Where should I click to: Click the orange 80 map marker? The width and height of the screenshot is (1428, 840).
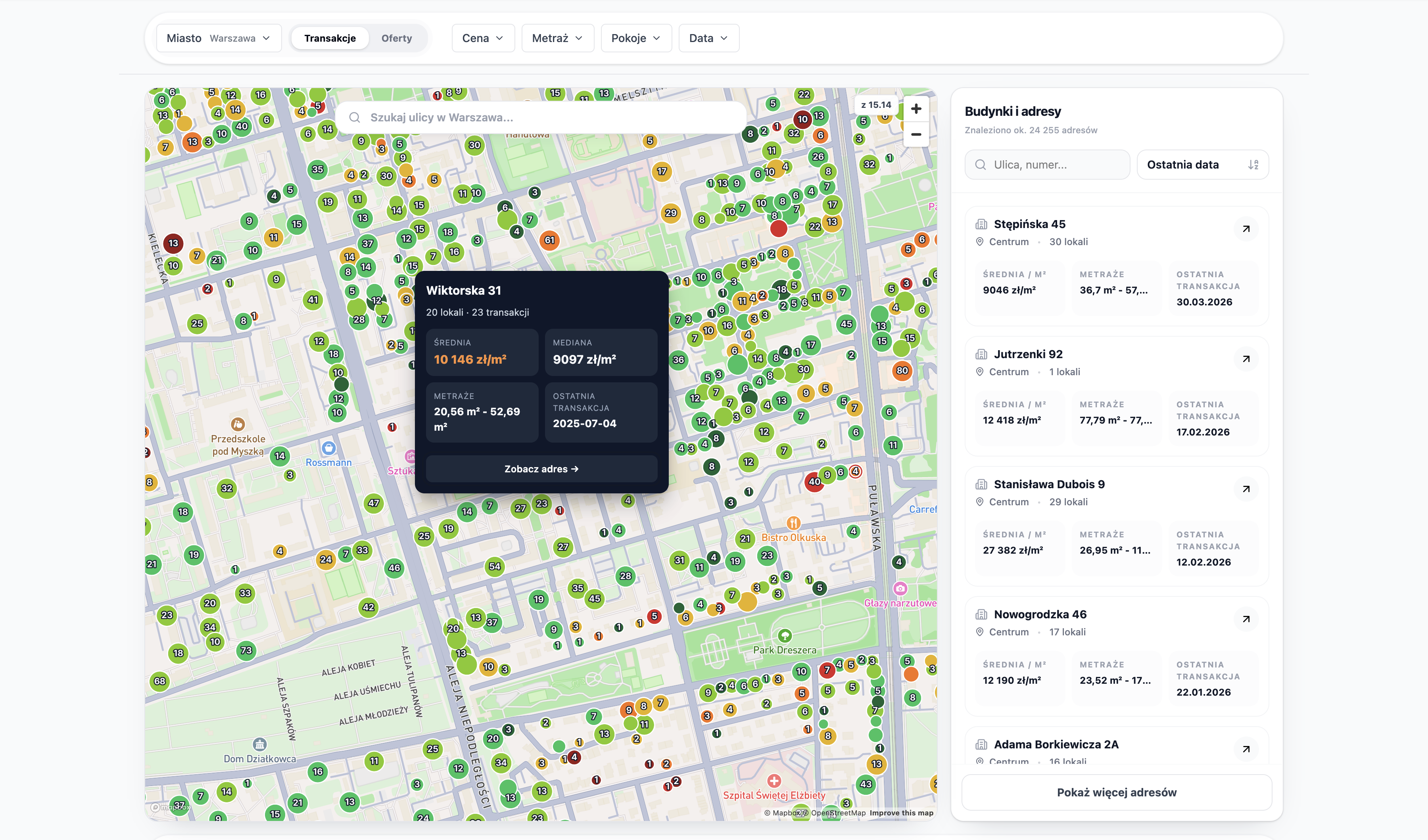pos(902,371)
